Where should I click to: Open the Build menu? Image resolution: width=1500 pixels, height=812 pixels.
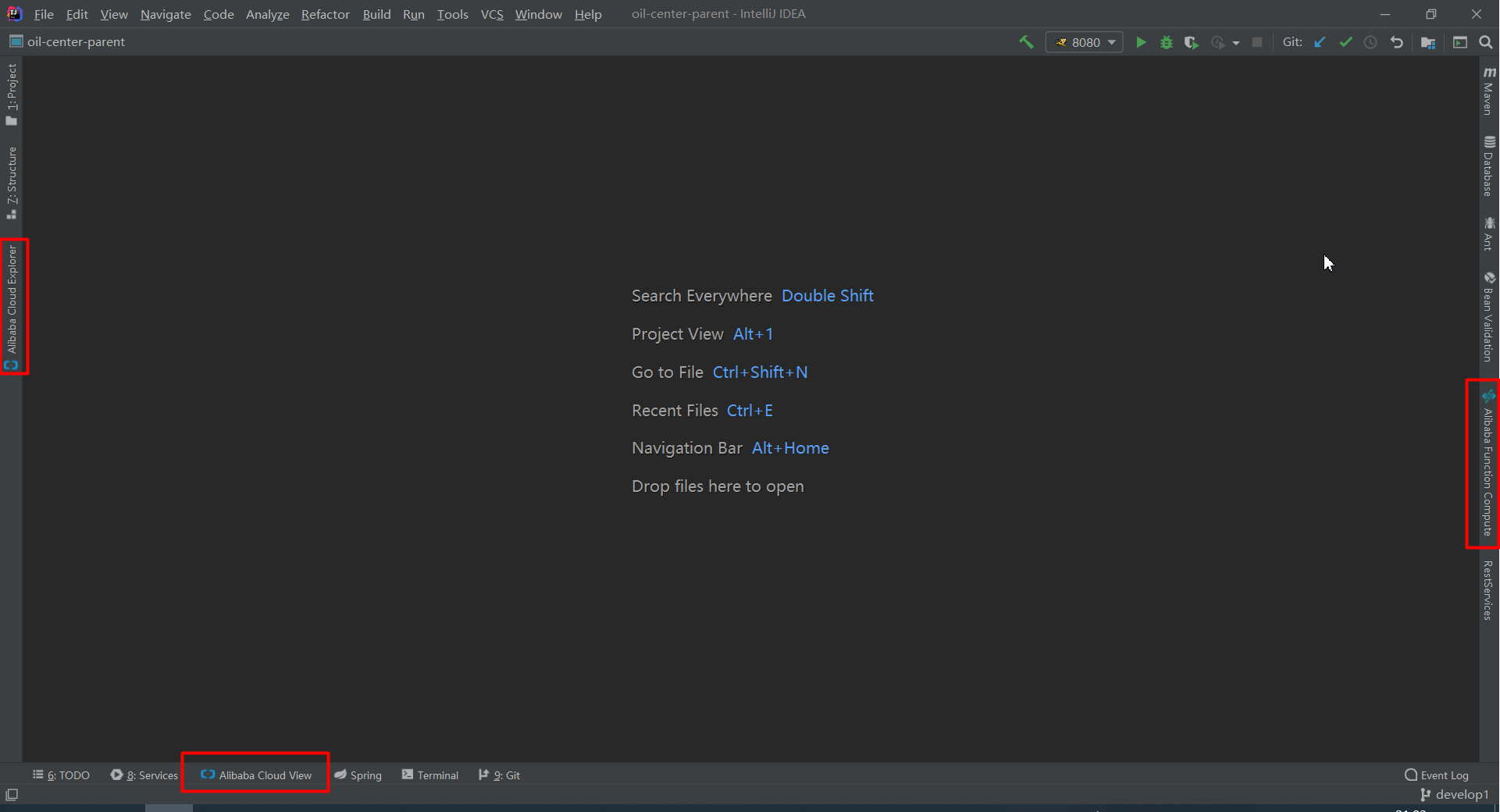(376, 14)
